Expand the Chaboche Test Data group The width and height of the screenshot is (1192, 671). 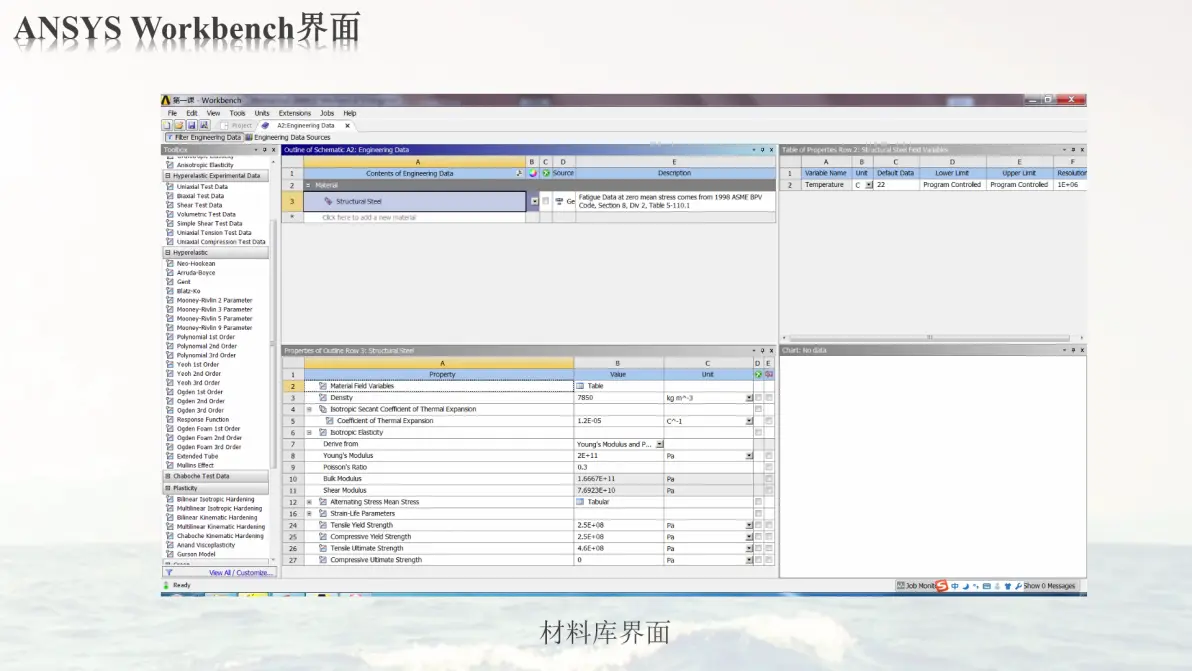pos(168,476)
